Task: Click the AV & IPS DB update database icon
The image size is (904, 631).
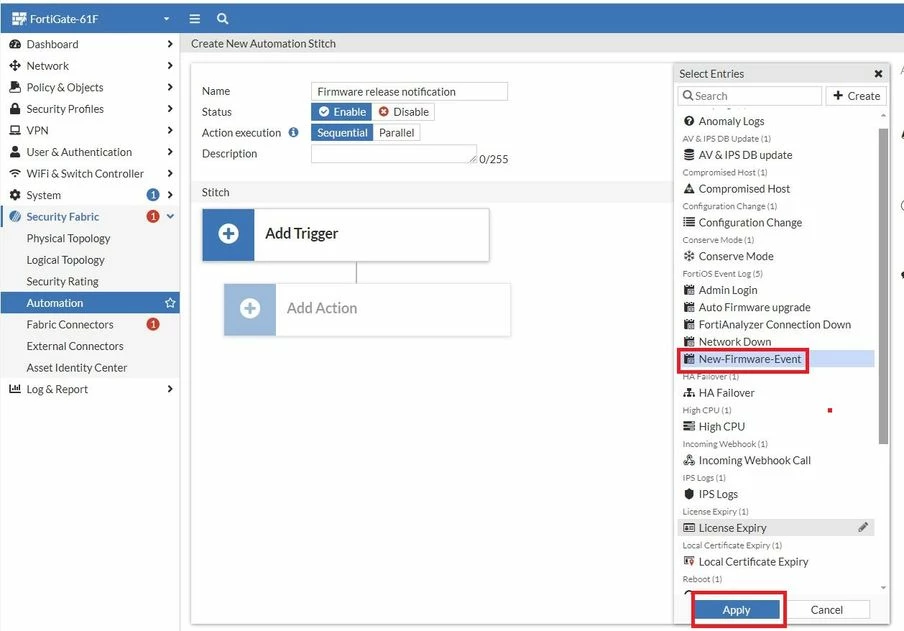Action: (689, 155)
